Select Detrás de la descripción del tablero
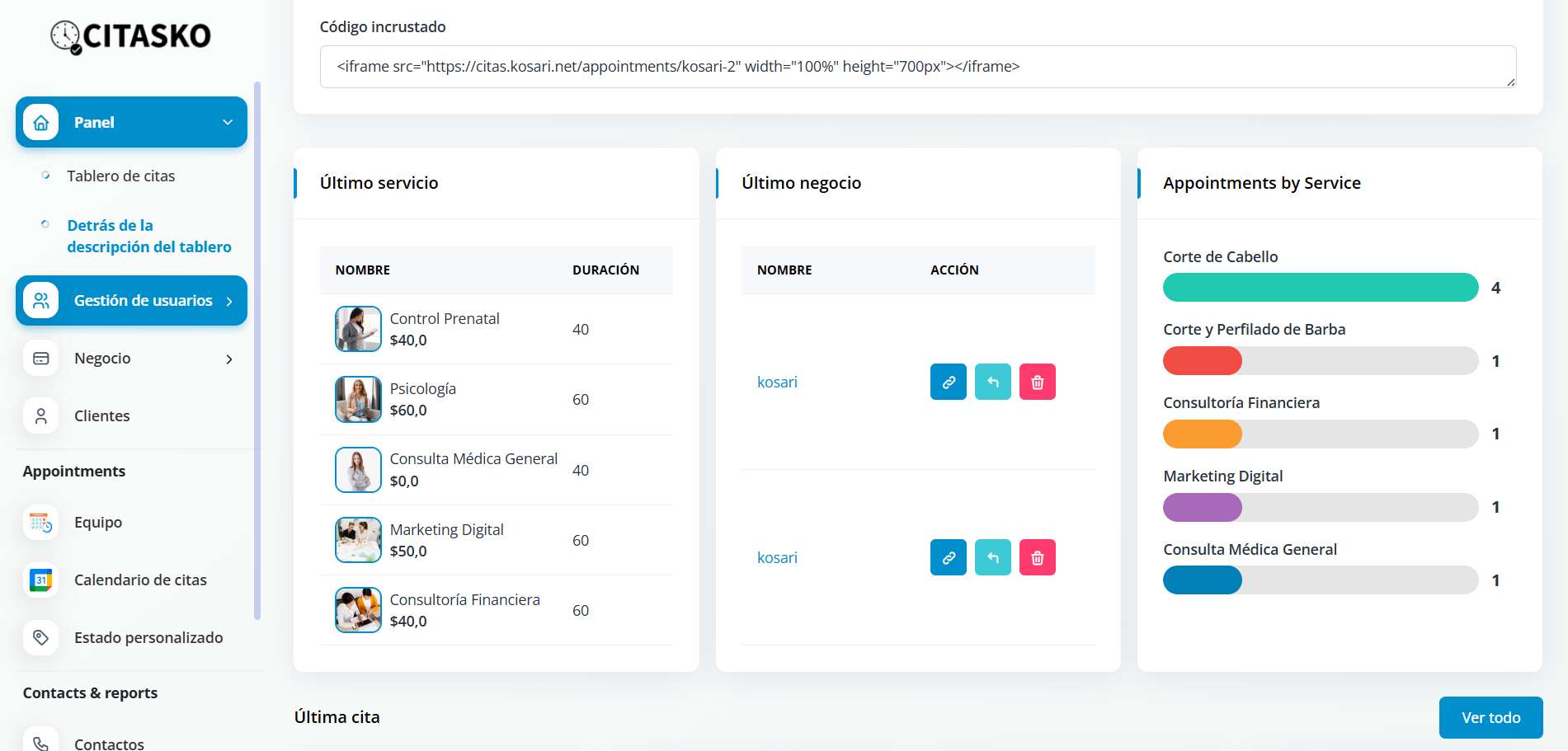The image size is (1568, 751). (x=149, y=236)
